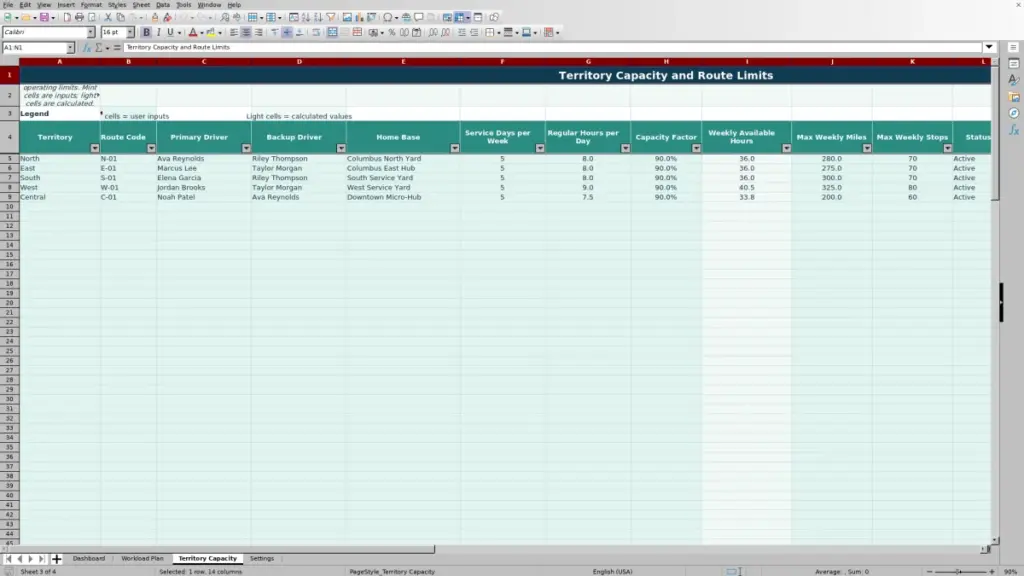Click the Cut scissors icon
1024x576 pixels.
point(108,17)
